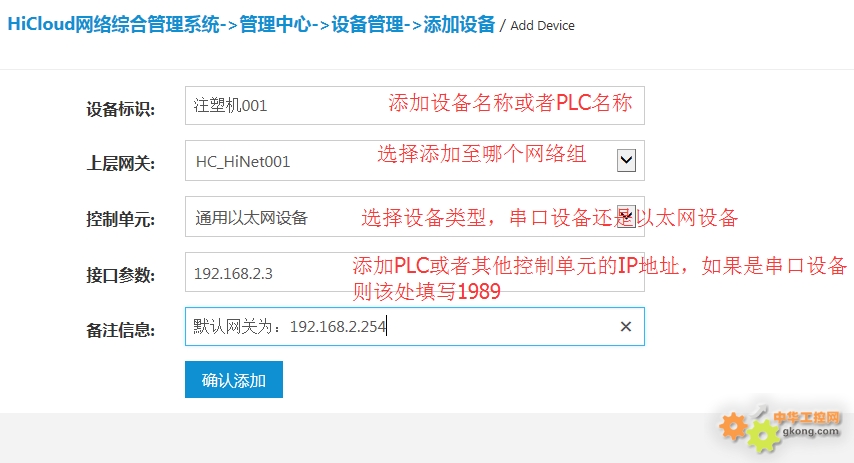Select the HC_HiNet001 gateway value

[243, 162]
